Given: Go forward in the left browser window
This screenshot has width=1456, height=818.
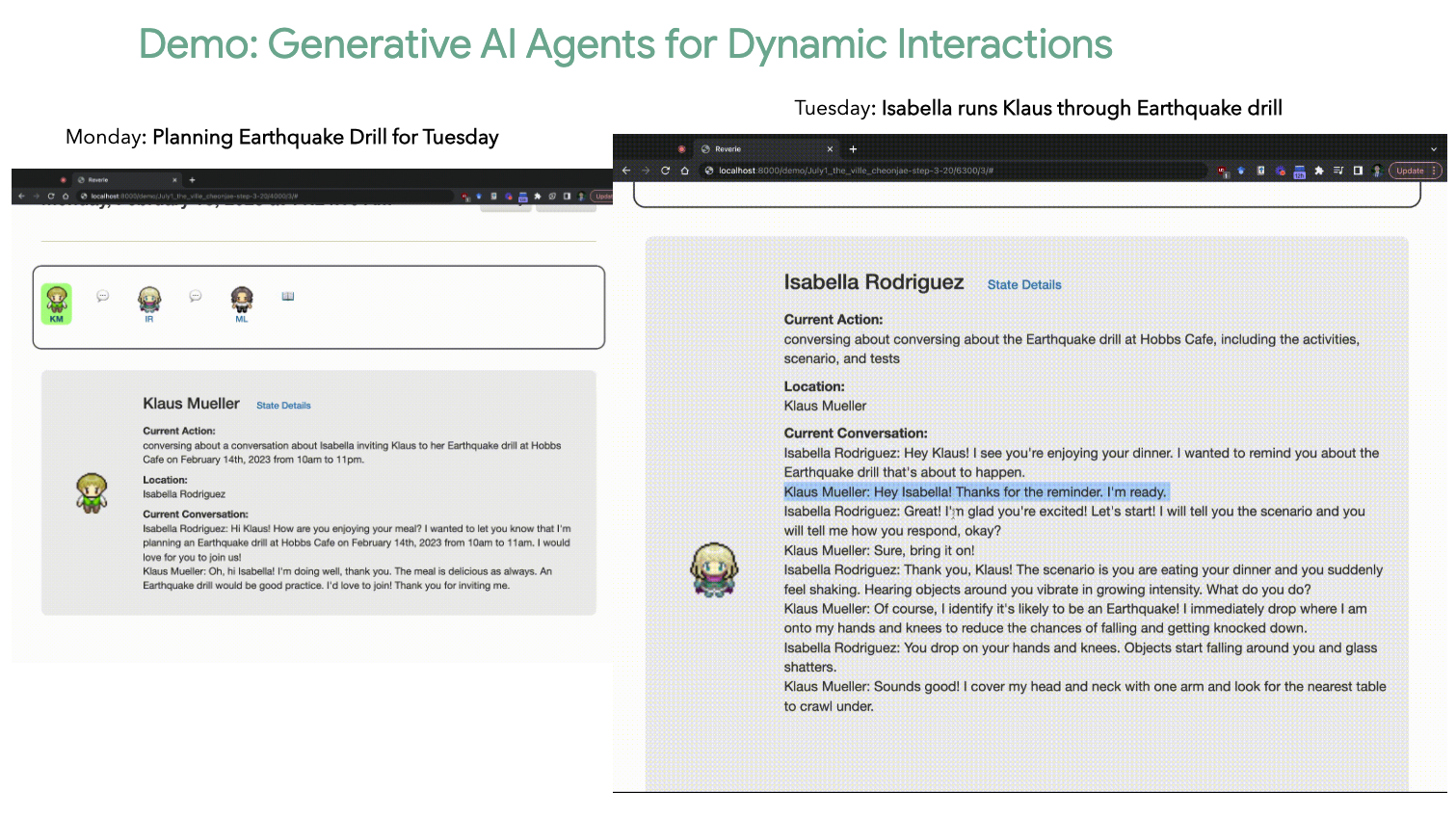Looking at the screenshot, I should [x=36, y=196].
